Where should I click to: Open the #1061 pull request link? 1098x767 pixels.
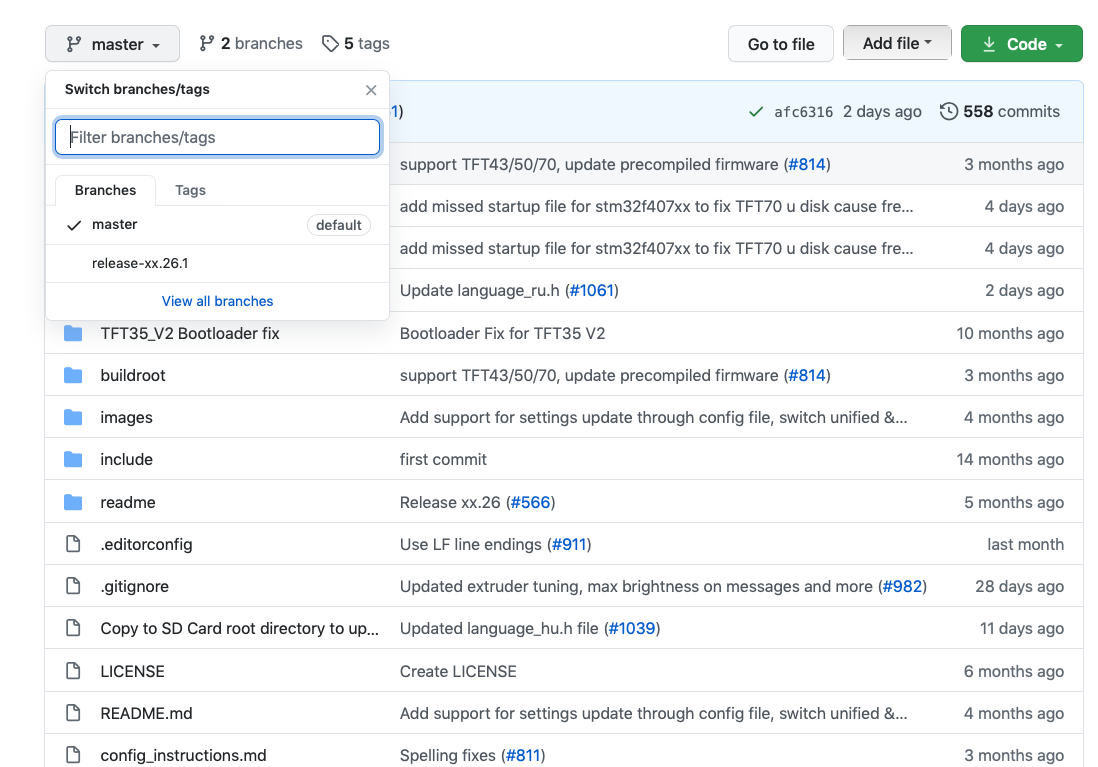click(592, 290)
